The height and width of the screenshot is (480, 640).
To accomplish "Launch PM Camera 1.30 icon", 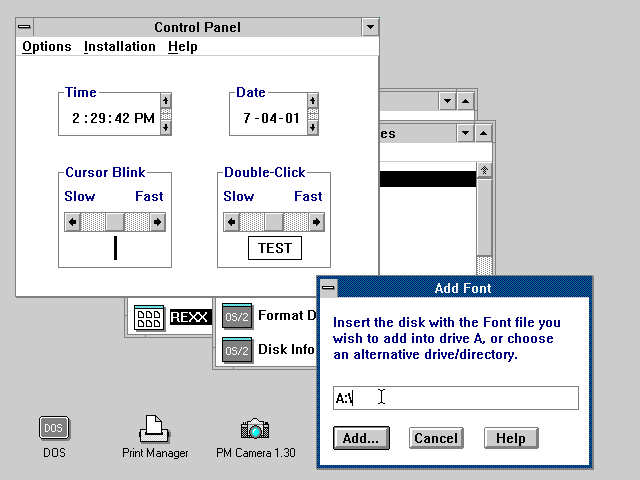I will 256,429.
